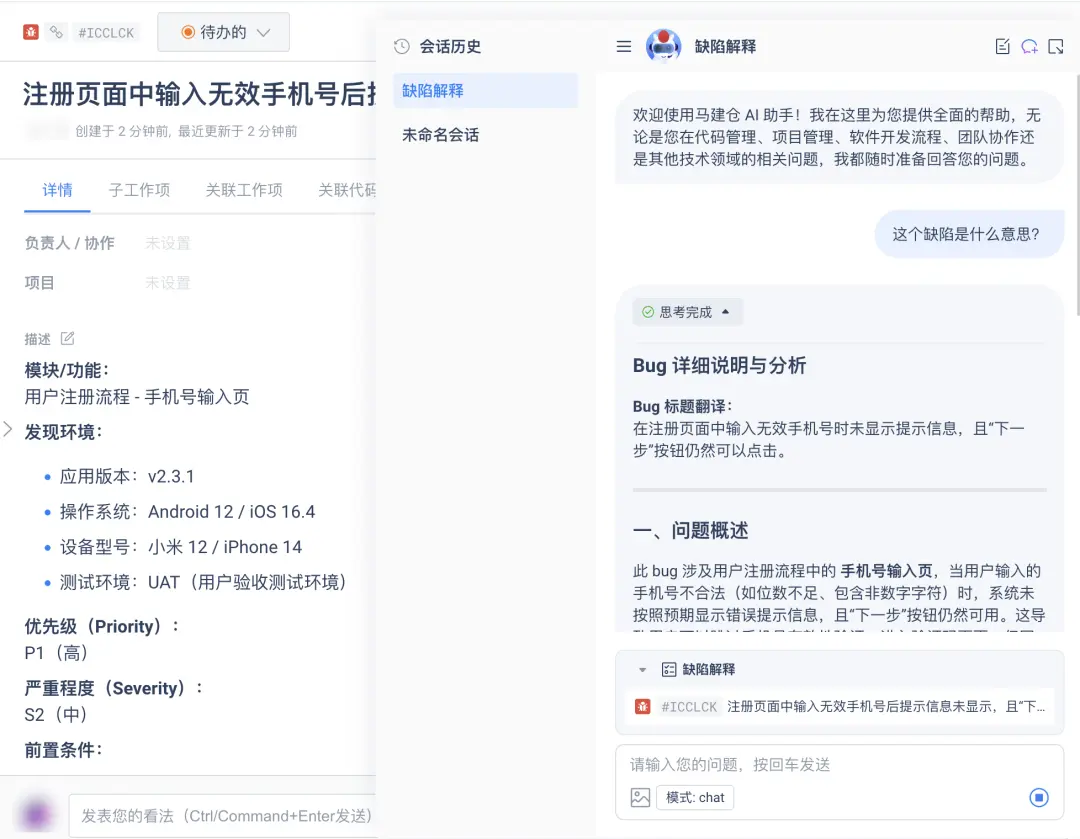Click the issue title 注册页面中输入无效手机号
The height and width of the screenshot is (839, 1080).
(200, 94)
